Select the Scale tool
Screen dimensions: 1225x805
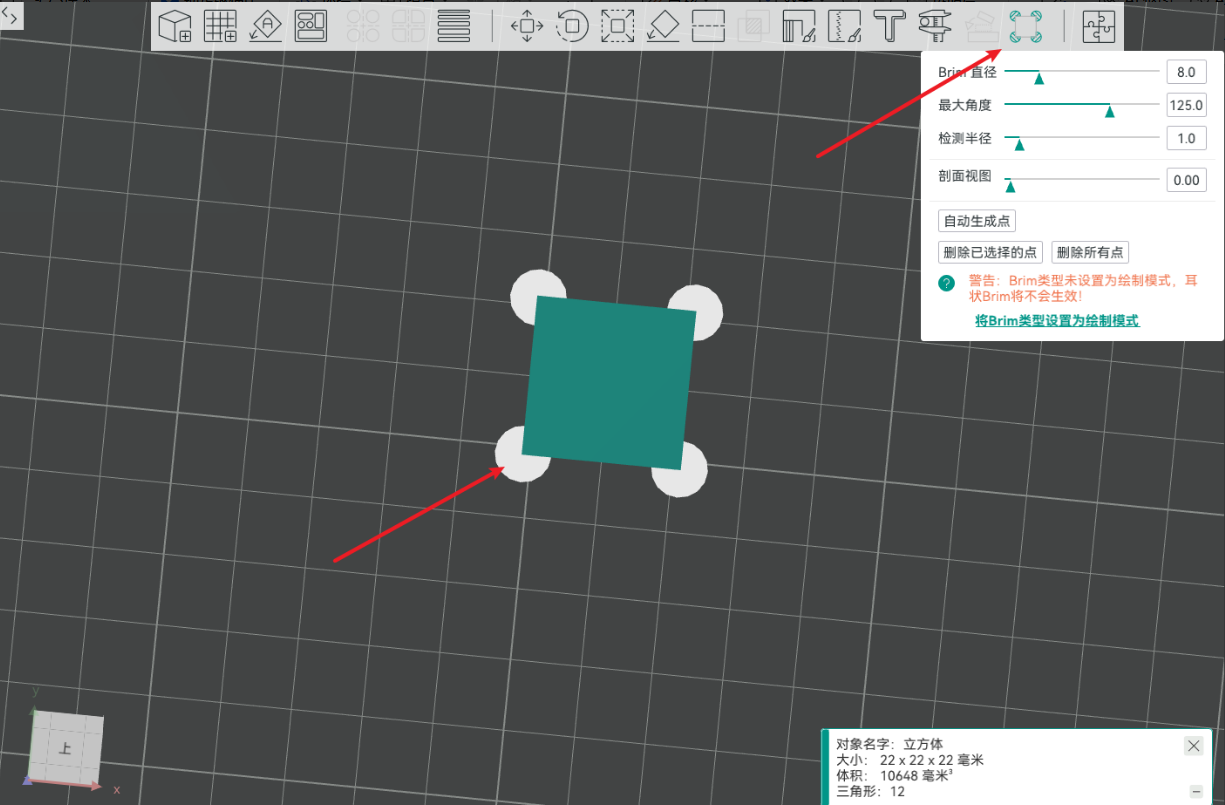click(618, 27)
